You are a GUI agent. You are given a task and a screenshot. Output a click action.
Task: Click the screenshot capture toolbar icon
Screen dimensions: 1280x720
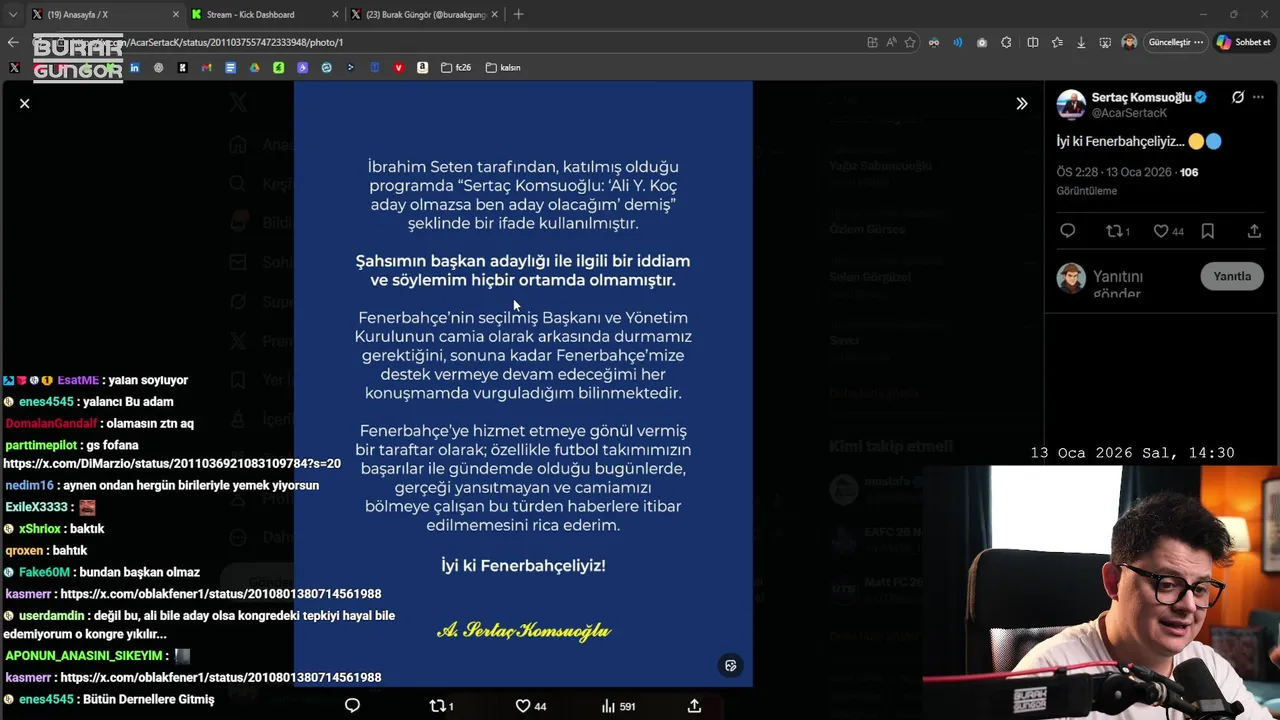1105,42
